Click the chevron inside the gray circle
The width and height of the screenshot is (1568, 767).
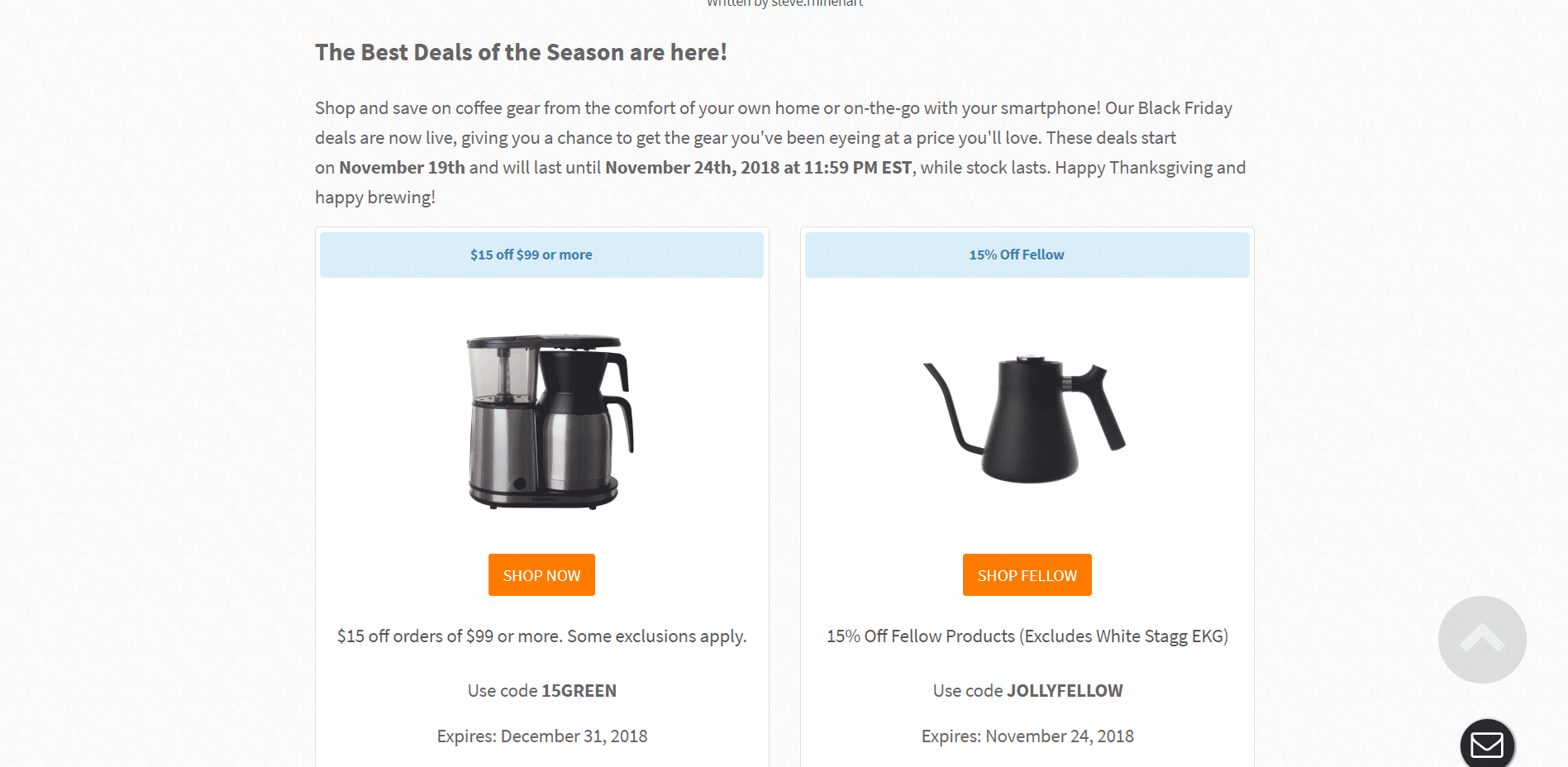click(1481, 638)
